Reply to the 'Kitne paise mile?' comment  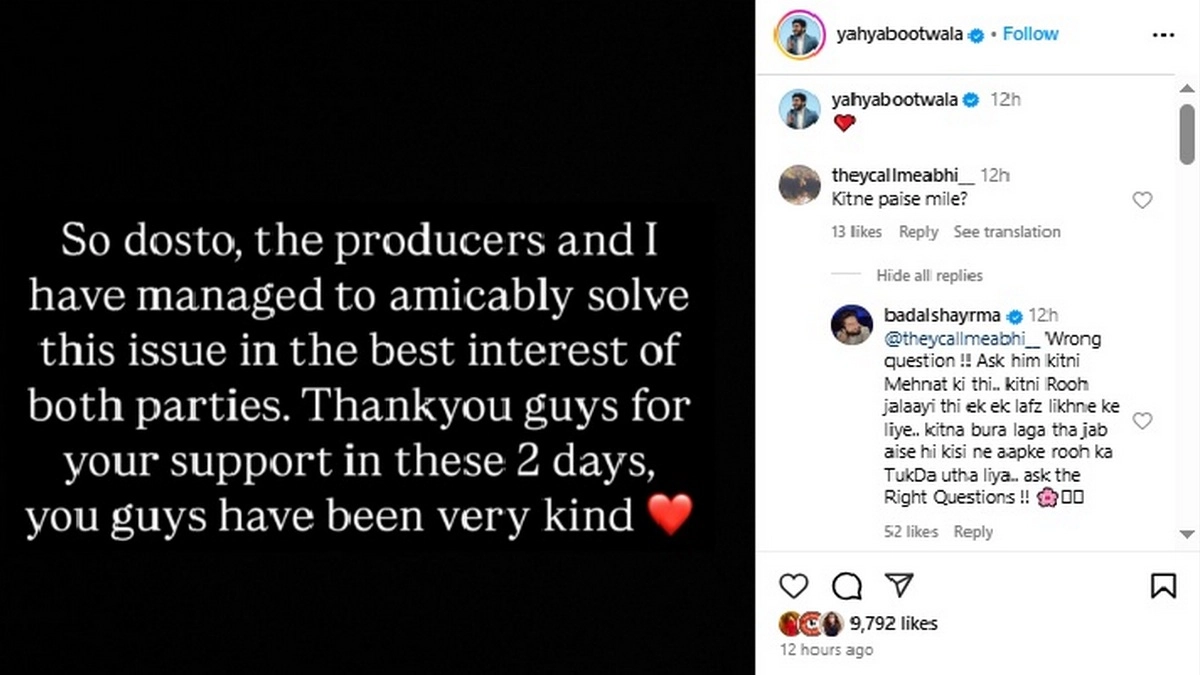[x=918, y=232]
